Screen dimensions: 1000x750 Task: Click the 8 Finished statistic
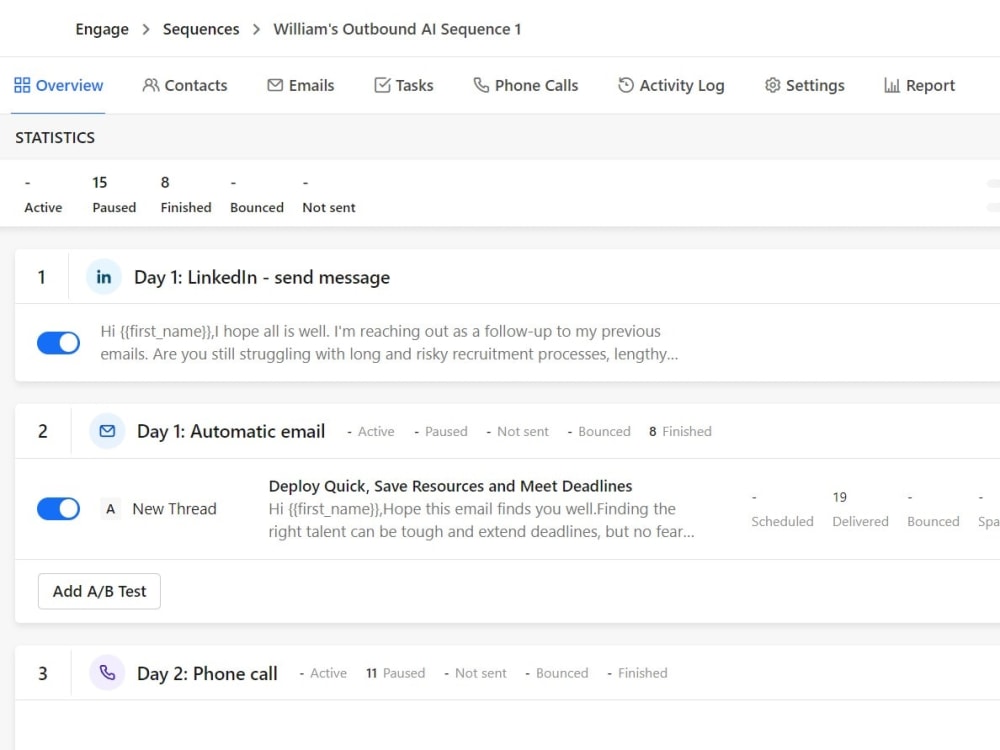(186, 195)
